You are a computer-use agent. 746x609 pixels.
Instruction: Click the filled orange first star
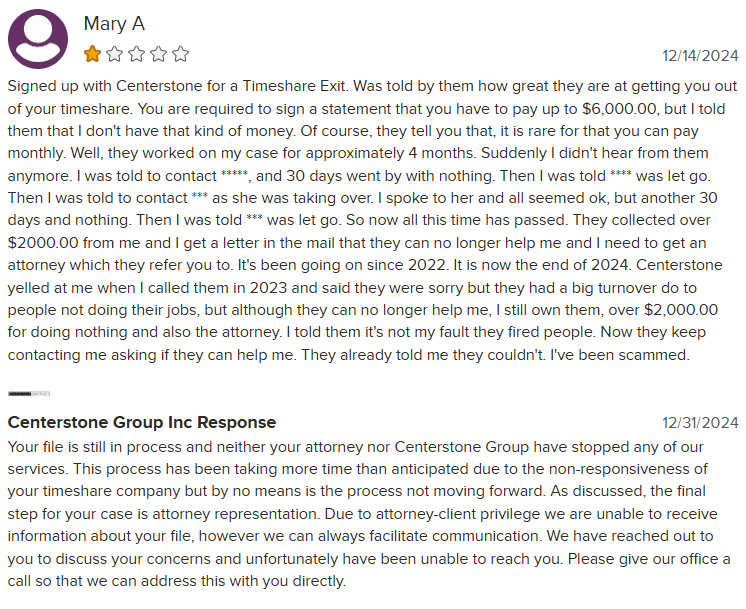92,54
